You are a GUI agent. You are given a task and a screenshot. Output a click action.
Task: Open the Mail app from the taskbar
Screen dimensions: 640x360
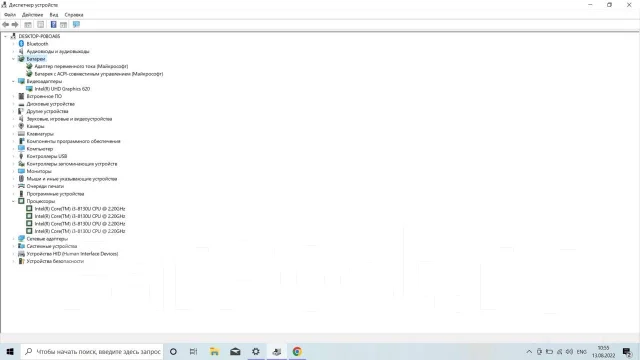[x=235, y=351]
